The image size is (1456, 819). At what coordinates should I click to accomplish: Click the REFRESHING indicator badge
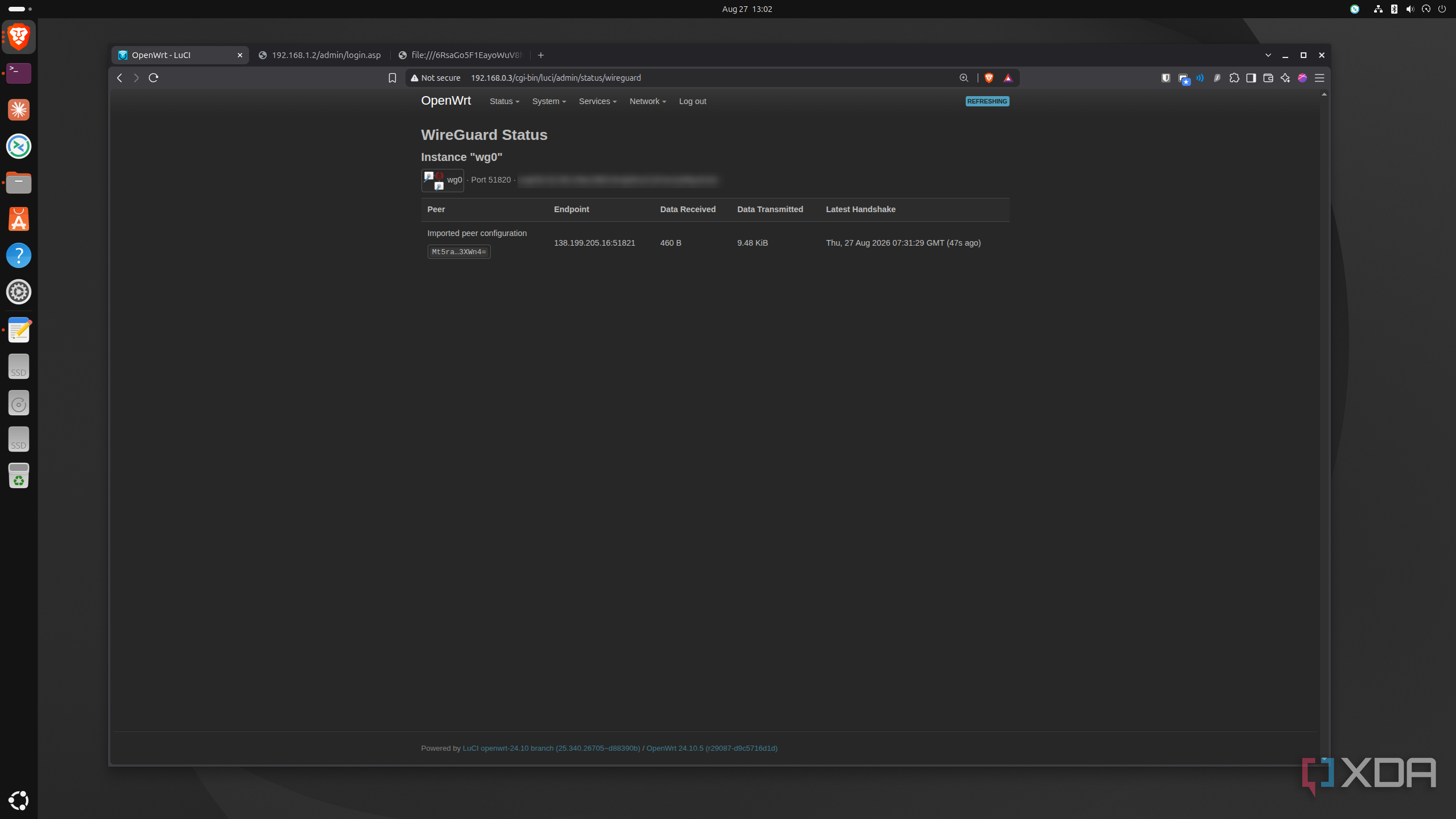[987, 101]
